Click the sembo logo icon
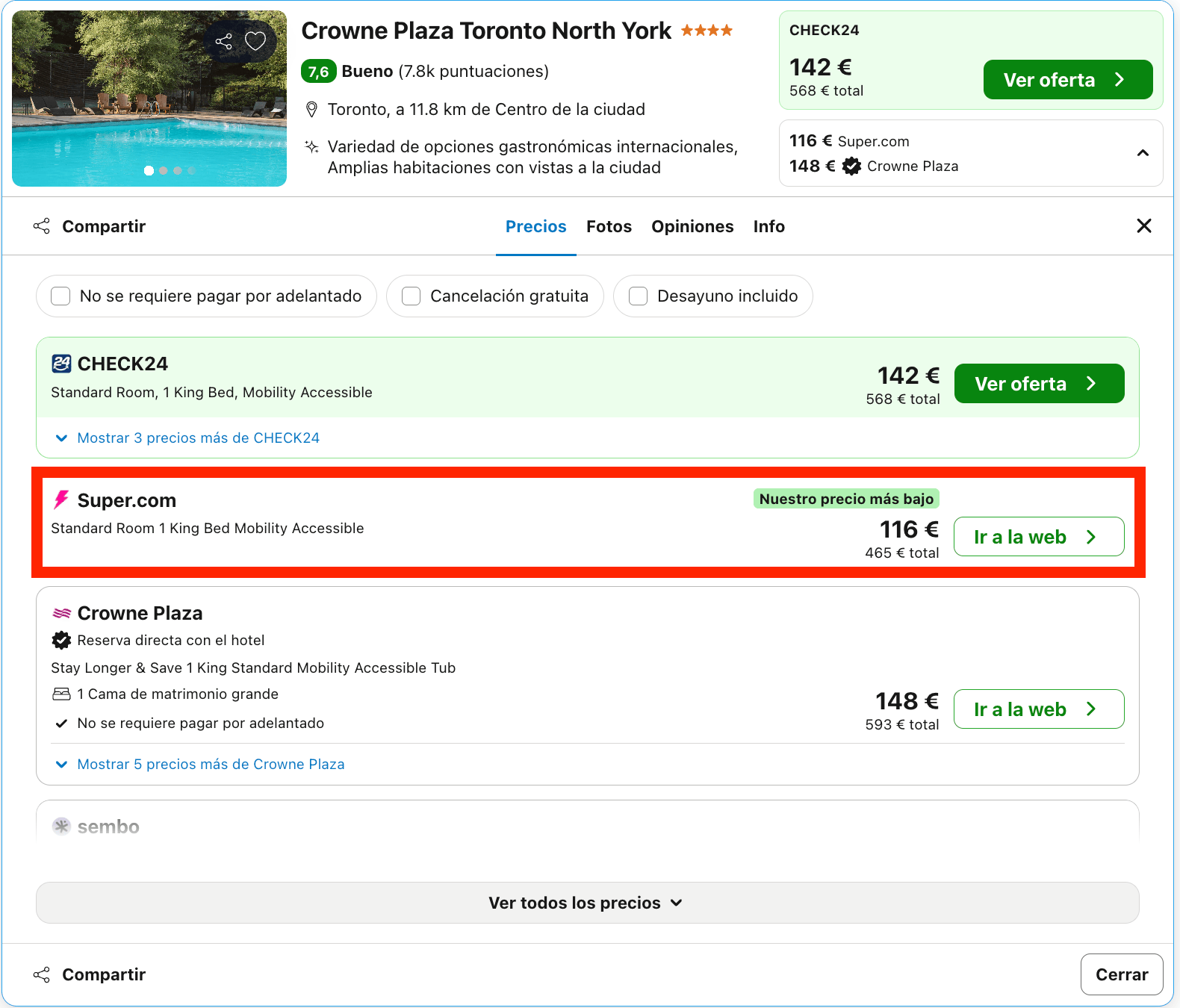 pos(61,826)
